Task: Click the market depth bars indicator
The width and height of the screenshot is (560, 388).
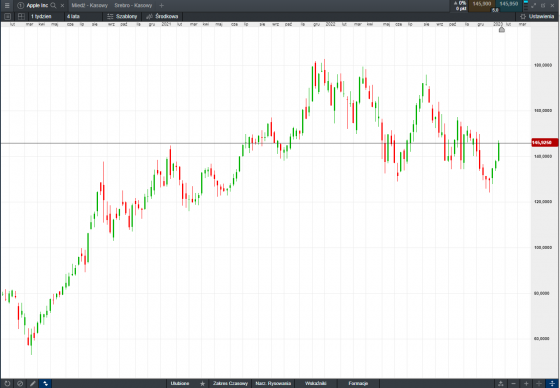Action: coord(526,6)
